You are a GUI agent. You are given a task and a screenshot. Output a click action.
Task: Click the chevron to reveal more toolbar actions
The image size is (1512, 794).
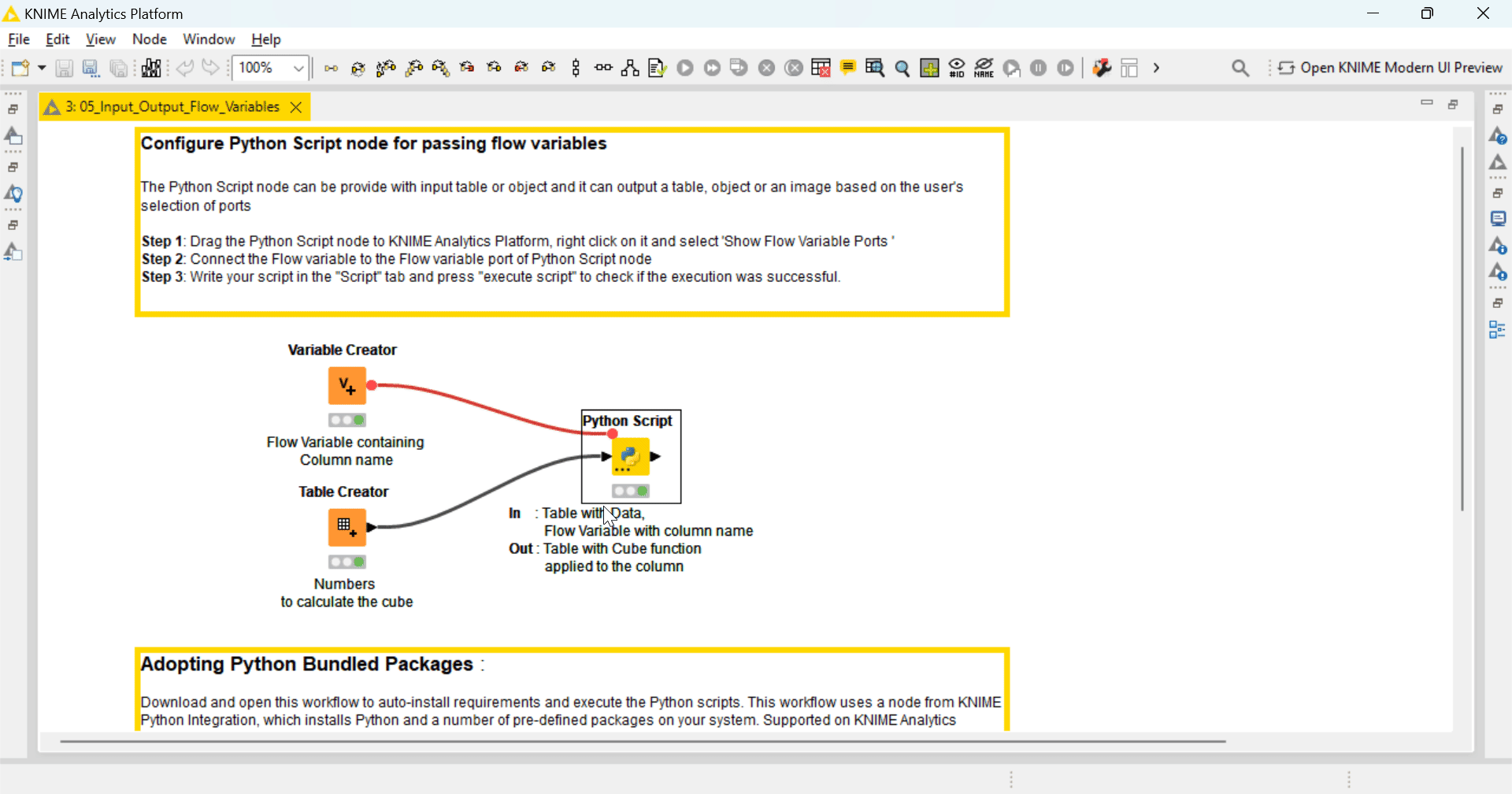(x=1156, y=68)
